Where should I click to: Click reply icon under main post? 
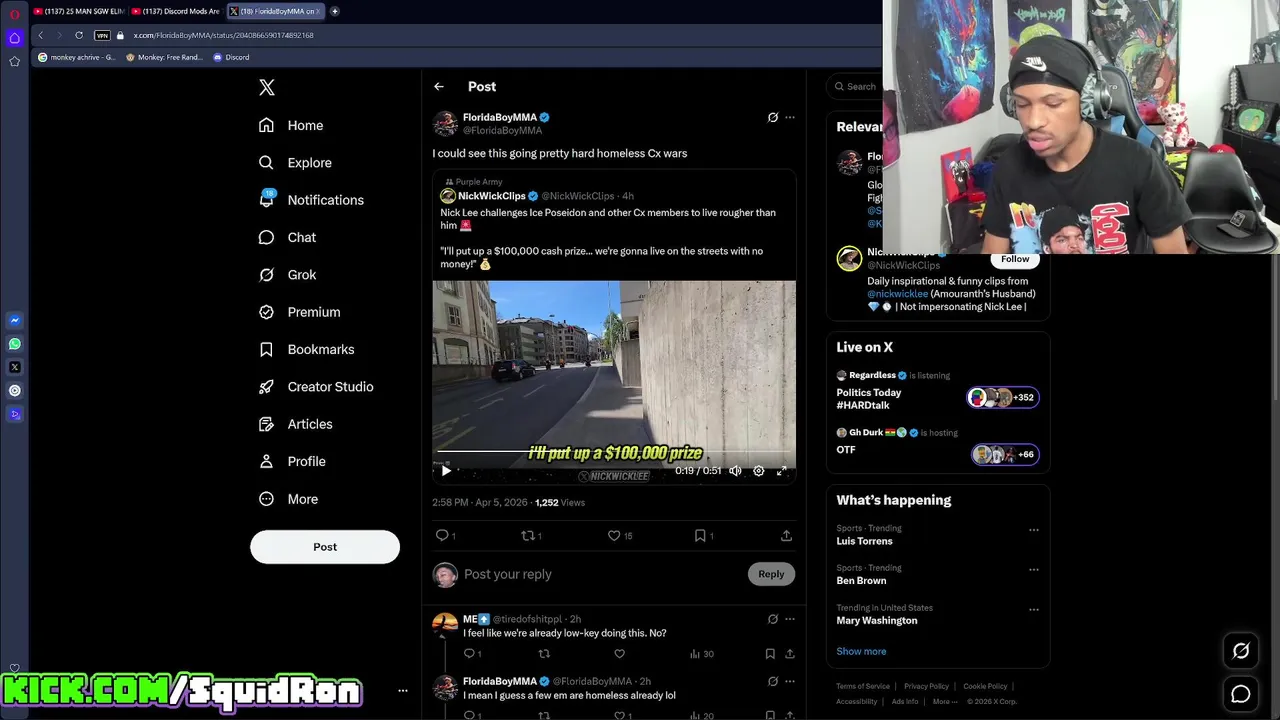click(442, 536)
